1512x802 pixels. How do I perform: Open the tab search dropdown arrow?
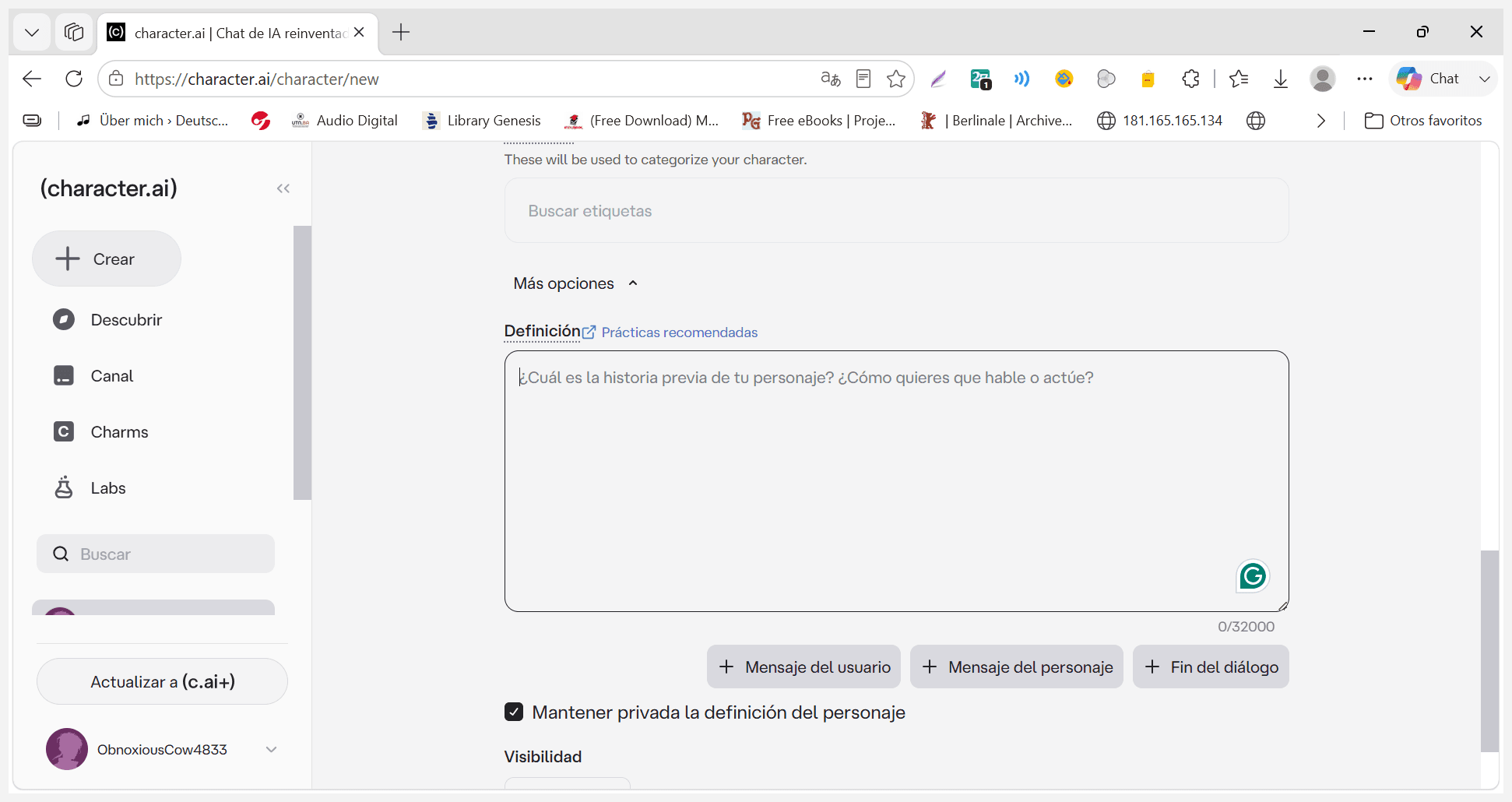tap(32, 32)
